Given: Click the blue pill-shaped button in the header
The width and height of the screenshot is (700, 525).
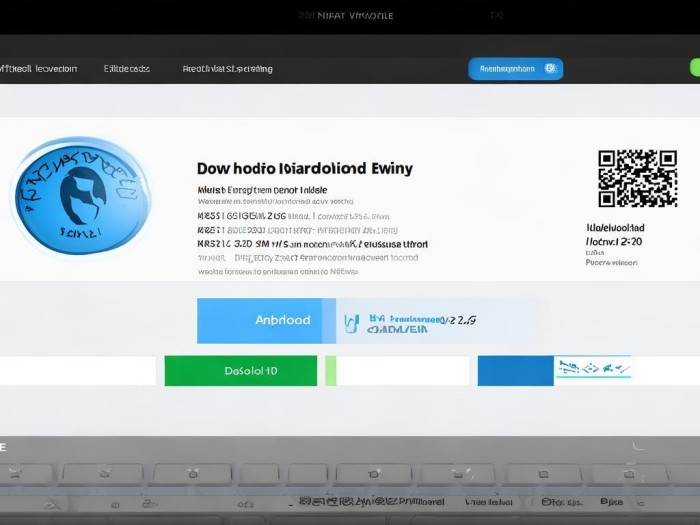Looking at the screenshot, I should click(x=515, y=69).
